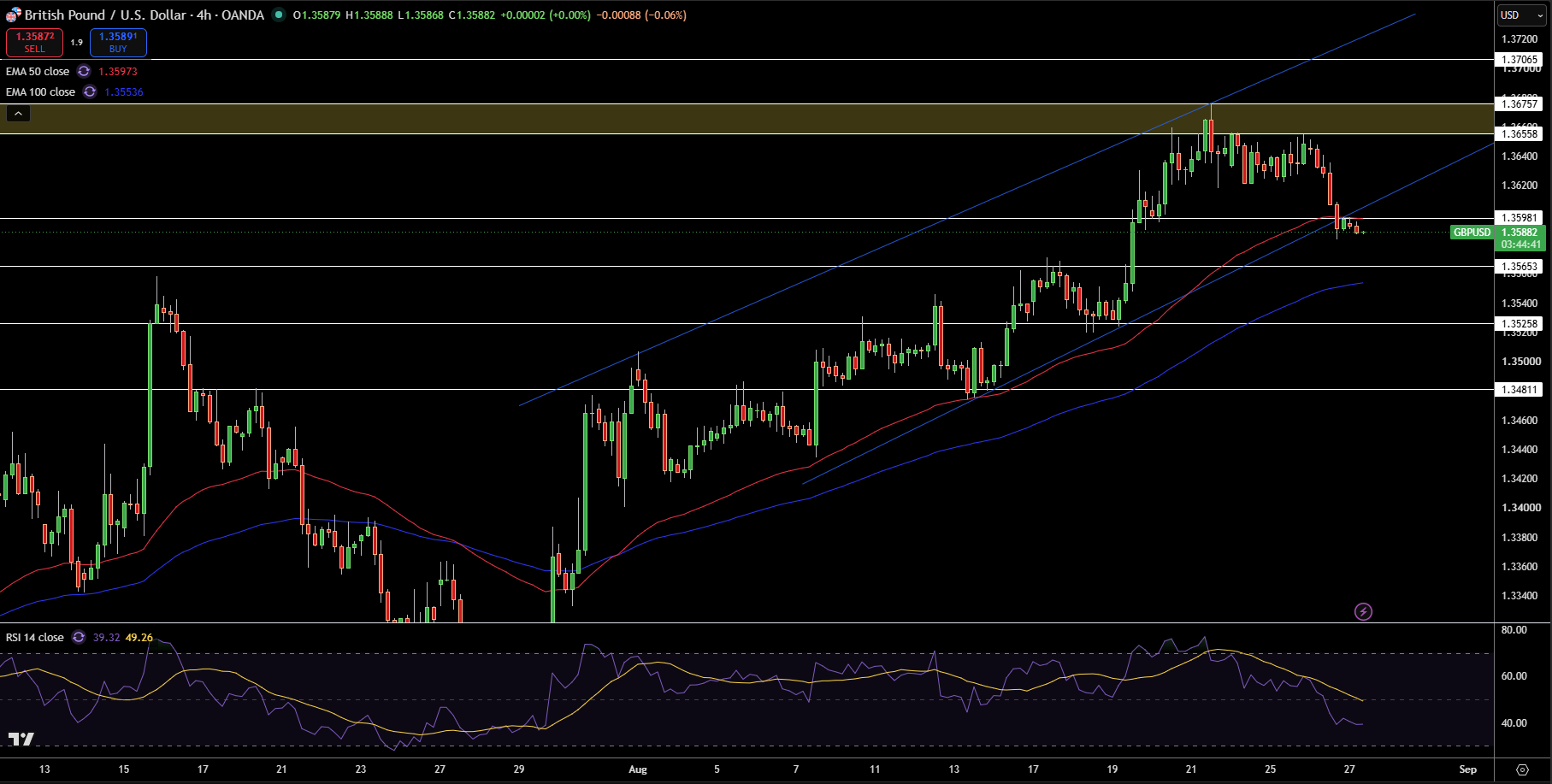This screenshot has height=784, width=1552.
Task: Click the closing price C1.35882 in header
Action: click(x=472, y=15)
